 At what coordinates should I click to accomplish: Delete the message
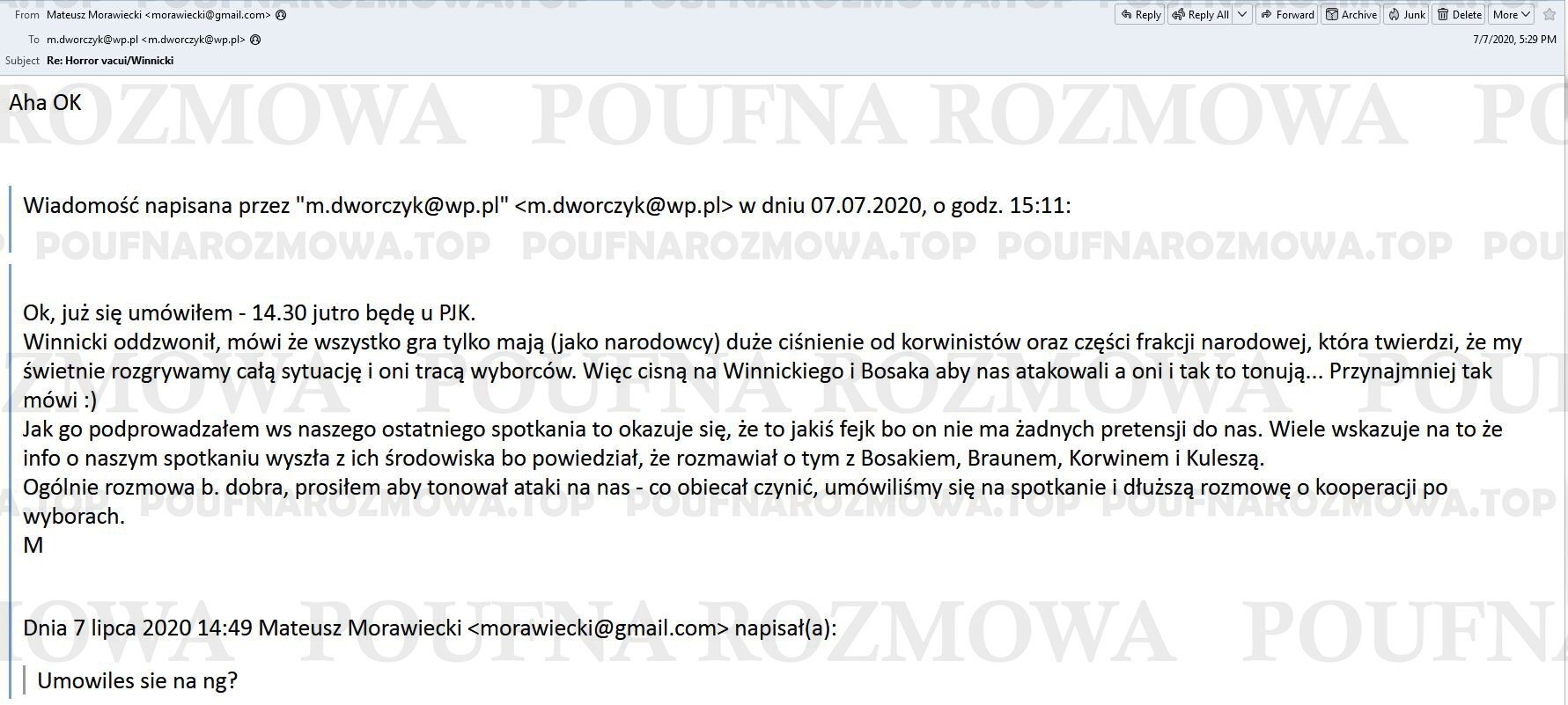(x=1460, y=14)
